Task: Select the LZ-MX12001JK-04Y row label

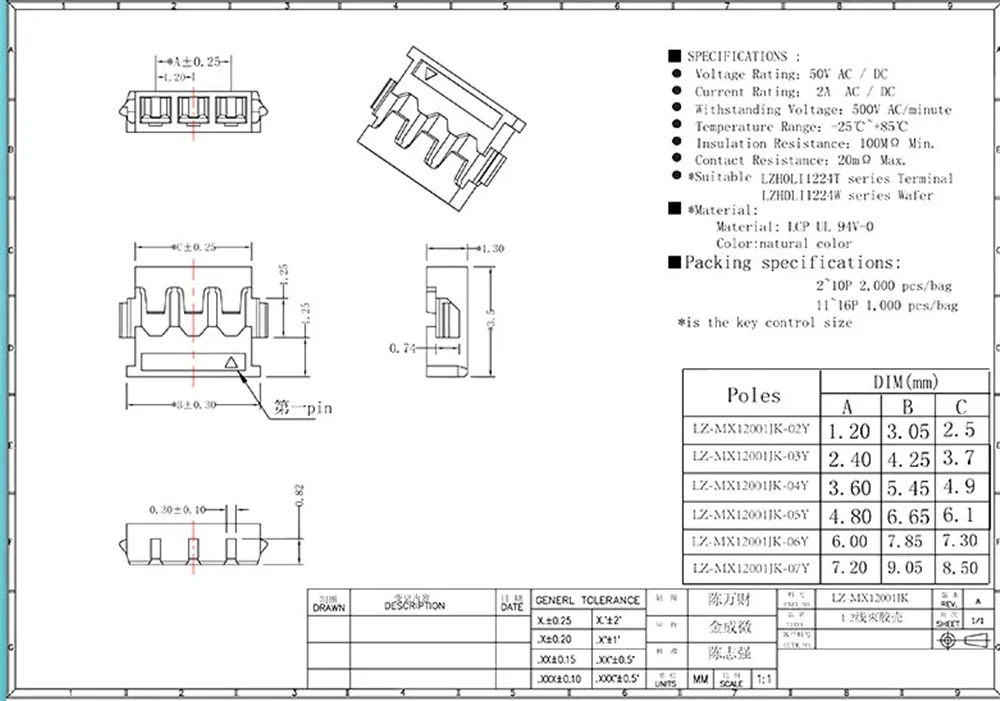Action: point(751,486)
